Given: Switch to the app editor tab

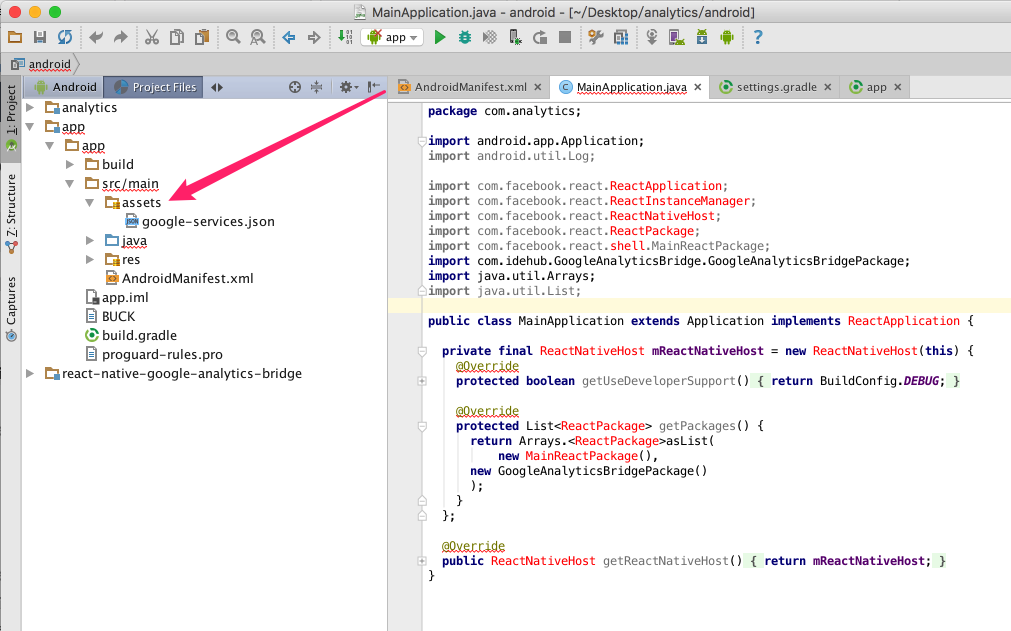Looking at the screenshot, I should coord(876,87).
